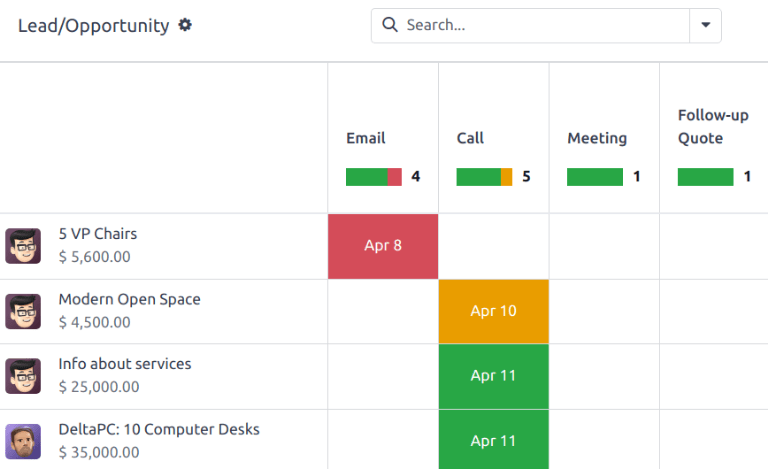The width and height of the screenshot is (768, 469).
Task: Open the Follow-up Quote column header
Action: tap(713, 127)
